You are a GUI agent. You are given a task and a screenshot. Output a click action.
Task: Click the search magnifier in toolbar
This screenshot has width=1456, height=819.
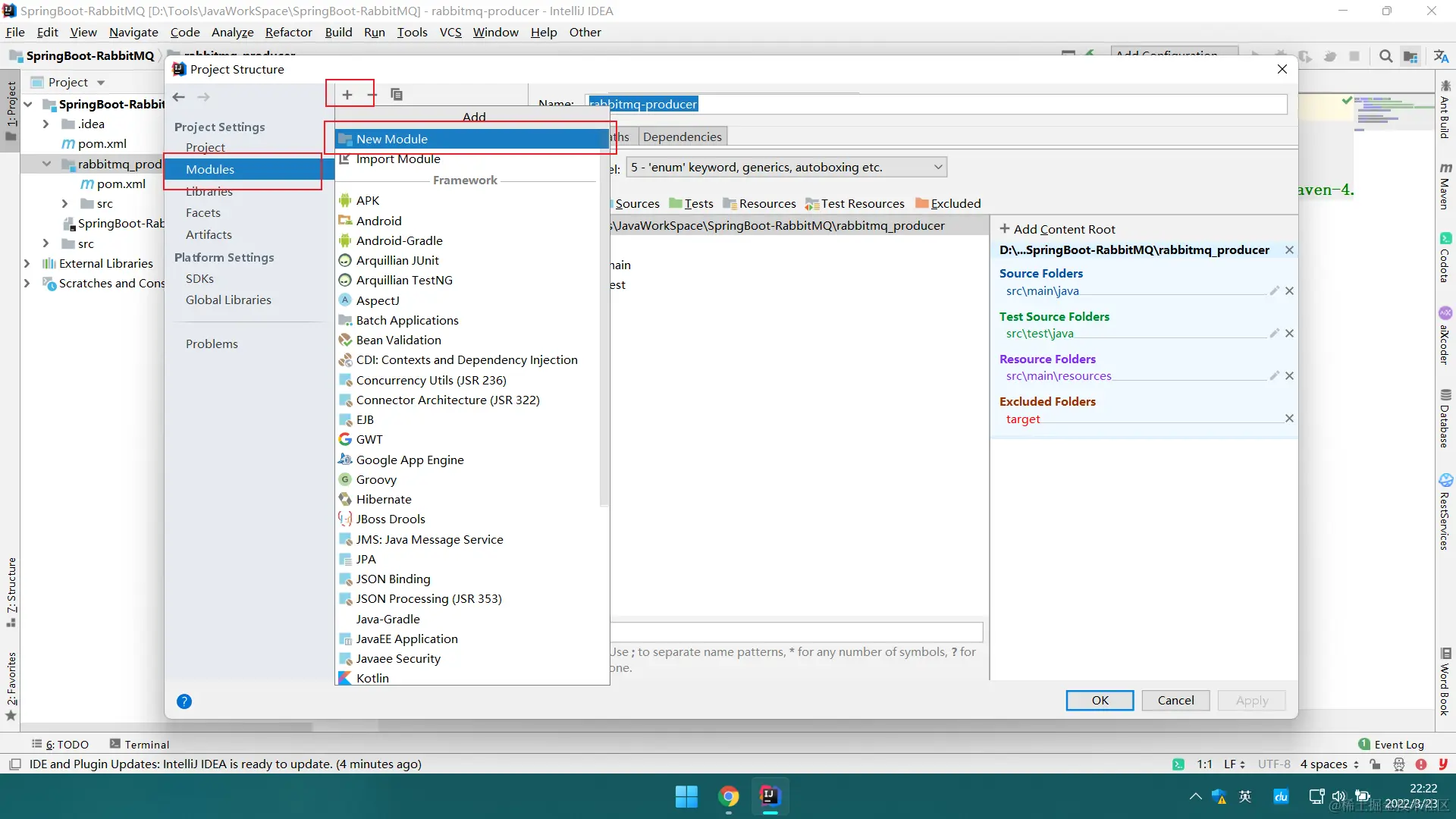coord(1385,56)
